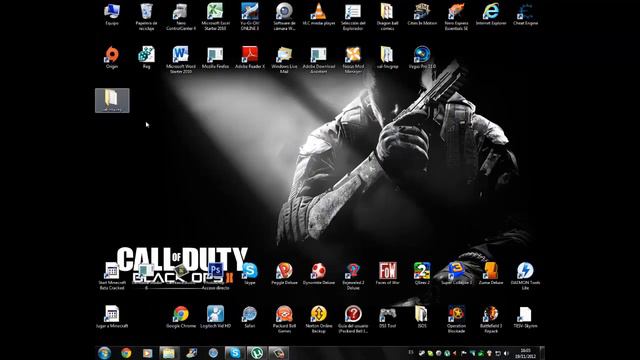This screenshot has height=360, width=640.
Task: Open Windows Media Player taskbar icon
Action: click(147, 353)
